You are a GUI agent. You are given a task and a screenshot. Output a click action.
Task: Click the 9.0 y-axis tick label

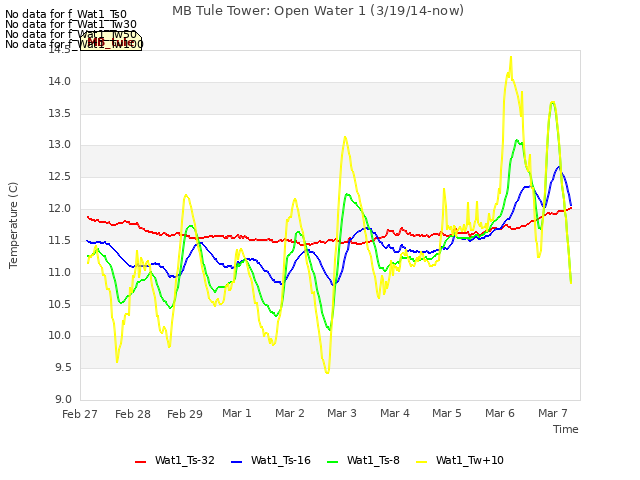[x=63, y=399]
